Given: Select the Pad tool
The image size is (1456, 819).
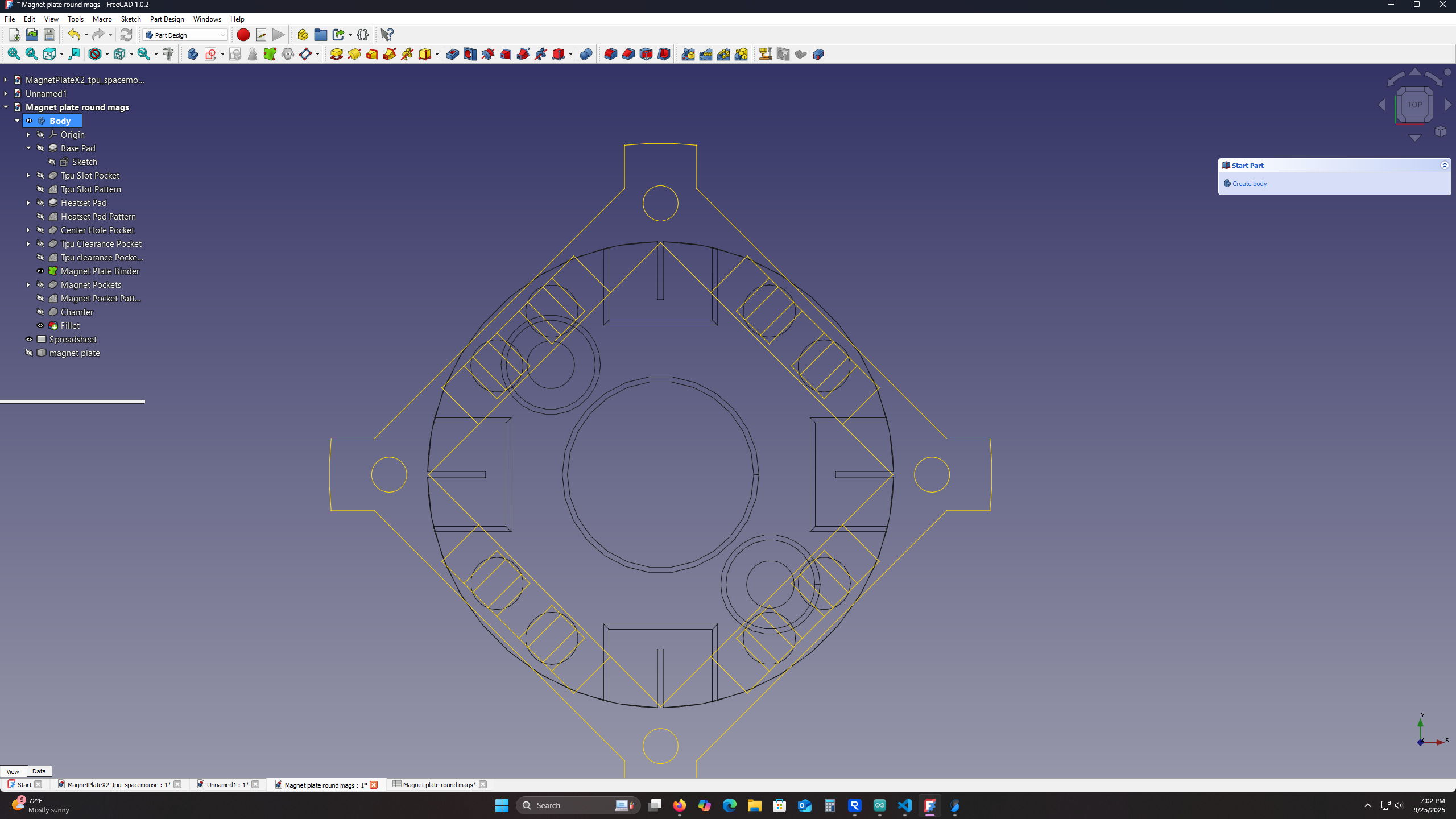Looking at the screenshot, I should tap(337, 54).
